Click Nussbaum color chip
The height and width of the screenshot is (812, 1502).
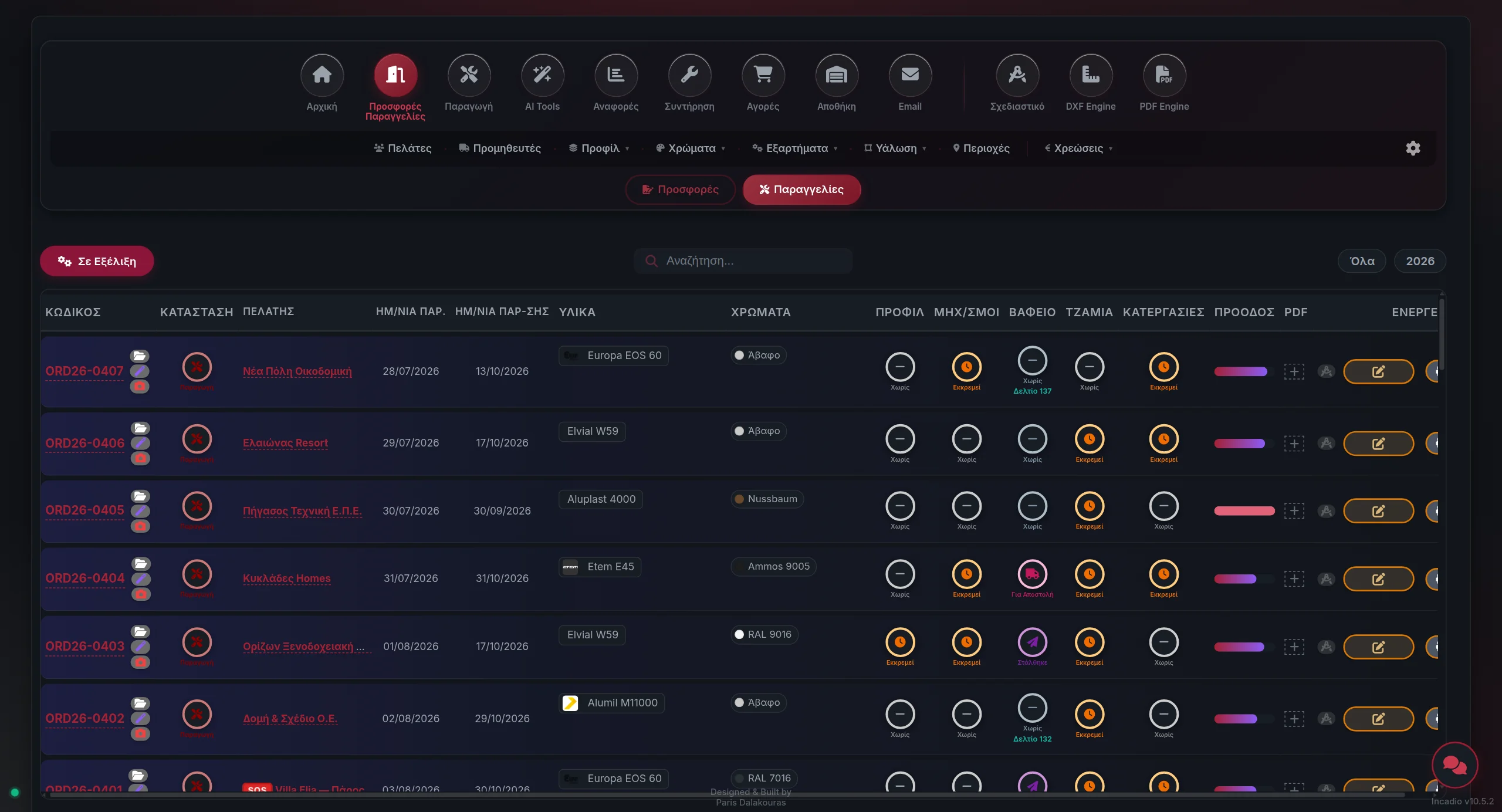pos(767,499)
